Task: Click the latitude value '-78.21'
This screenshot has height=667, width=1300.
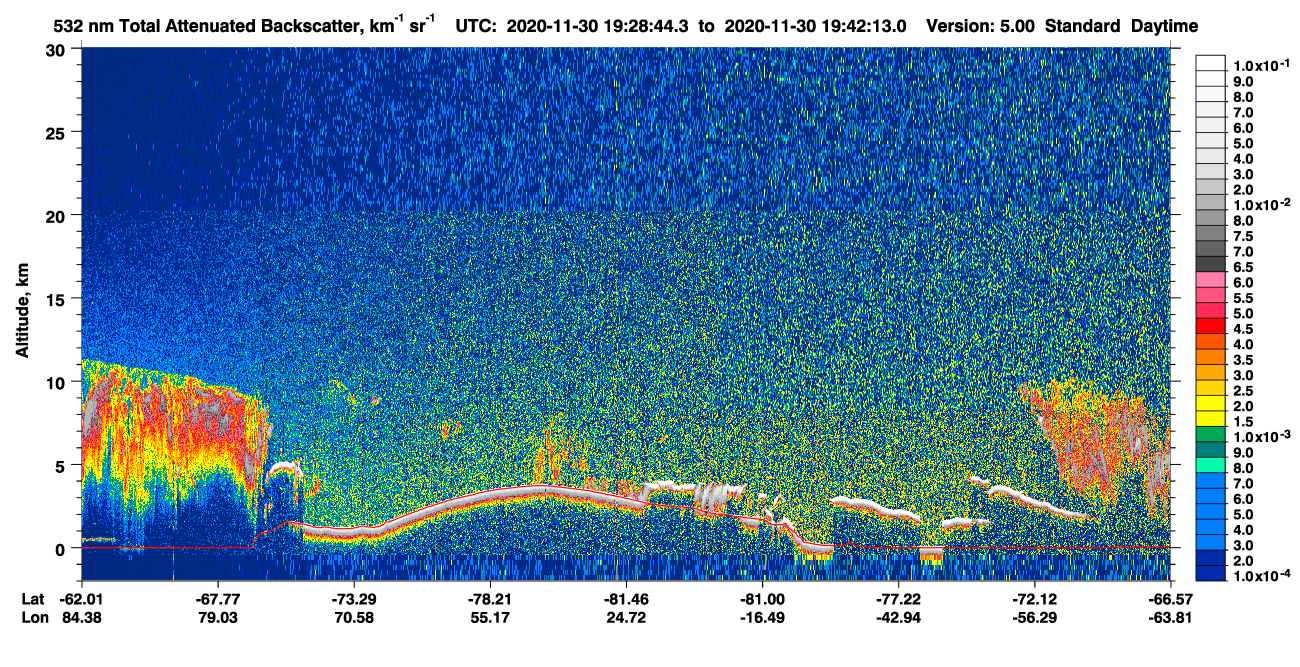Action: pyautogui.click(x=490, y=599)
